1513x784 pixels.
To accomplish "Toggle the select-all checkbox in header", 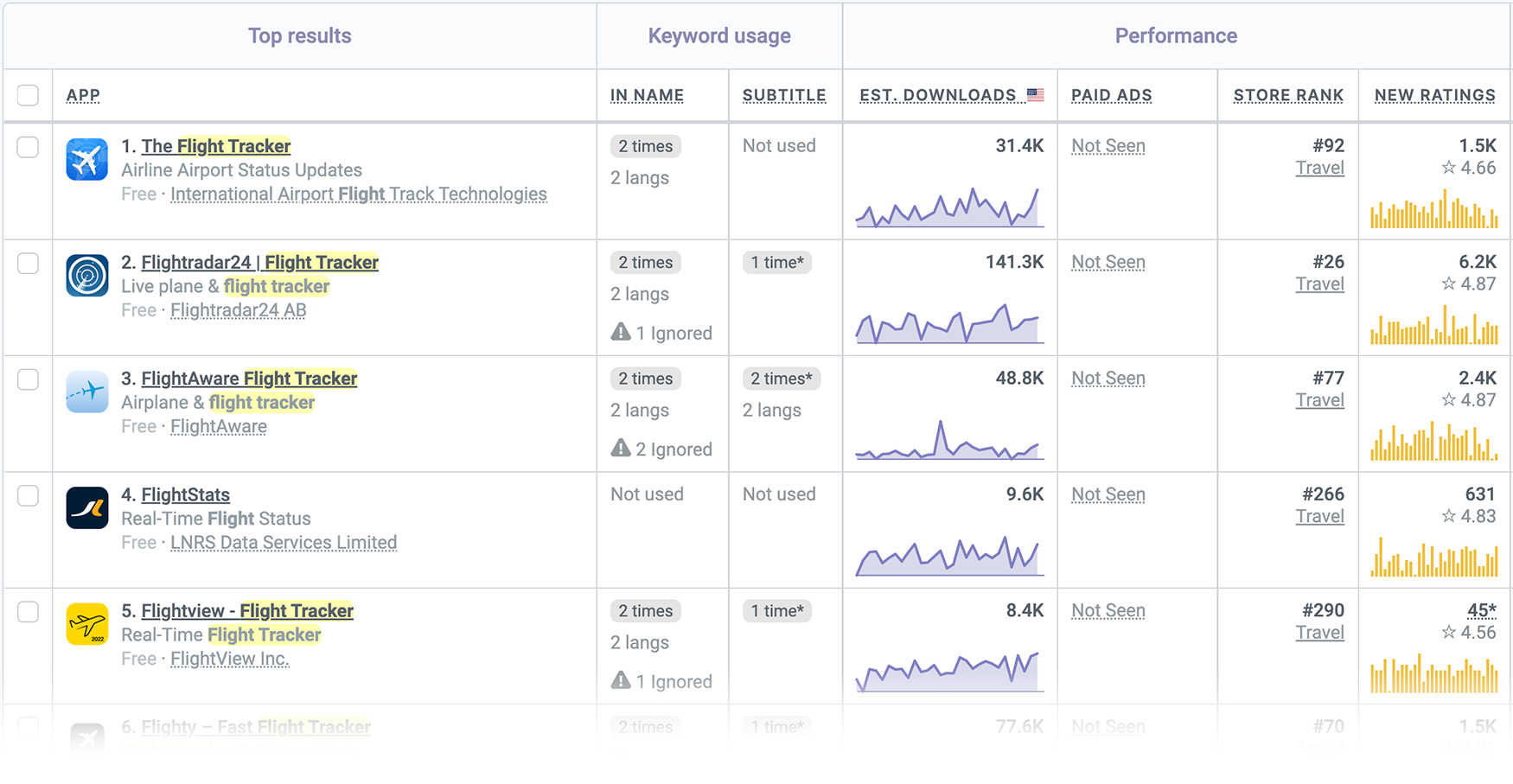I will [x=28, y=95].
